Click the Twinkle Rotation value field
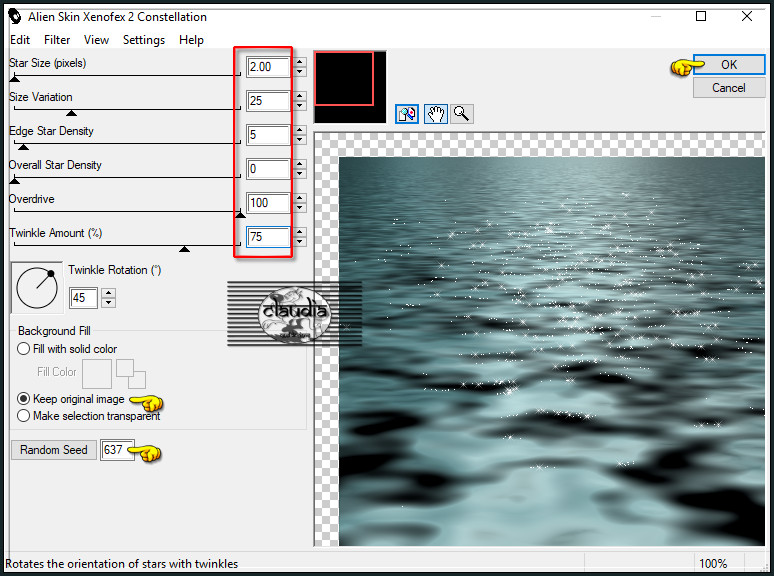The width and height of the screenshot is (774, 576). tap(83, 298)
